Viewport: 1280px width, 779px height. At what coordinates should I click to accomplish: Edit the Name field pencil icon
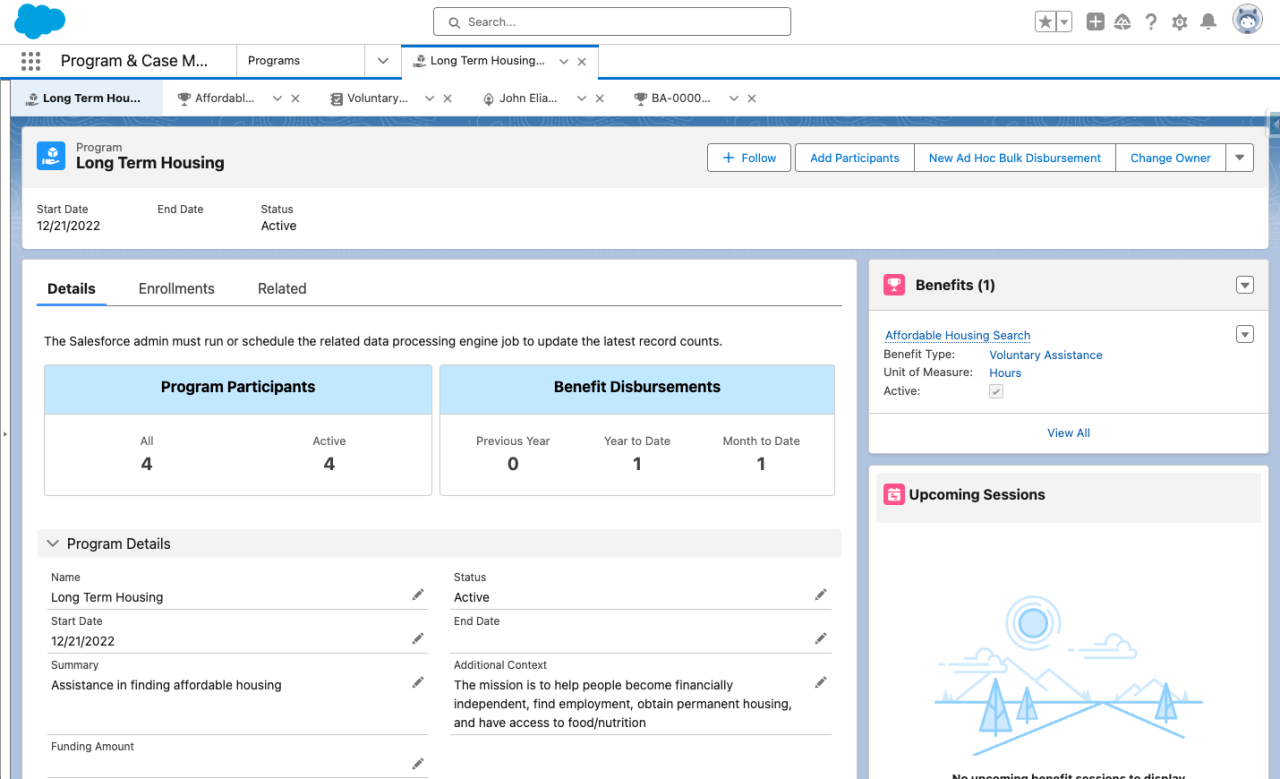pos(418,595)
